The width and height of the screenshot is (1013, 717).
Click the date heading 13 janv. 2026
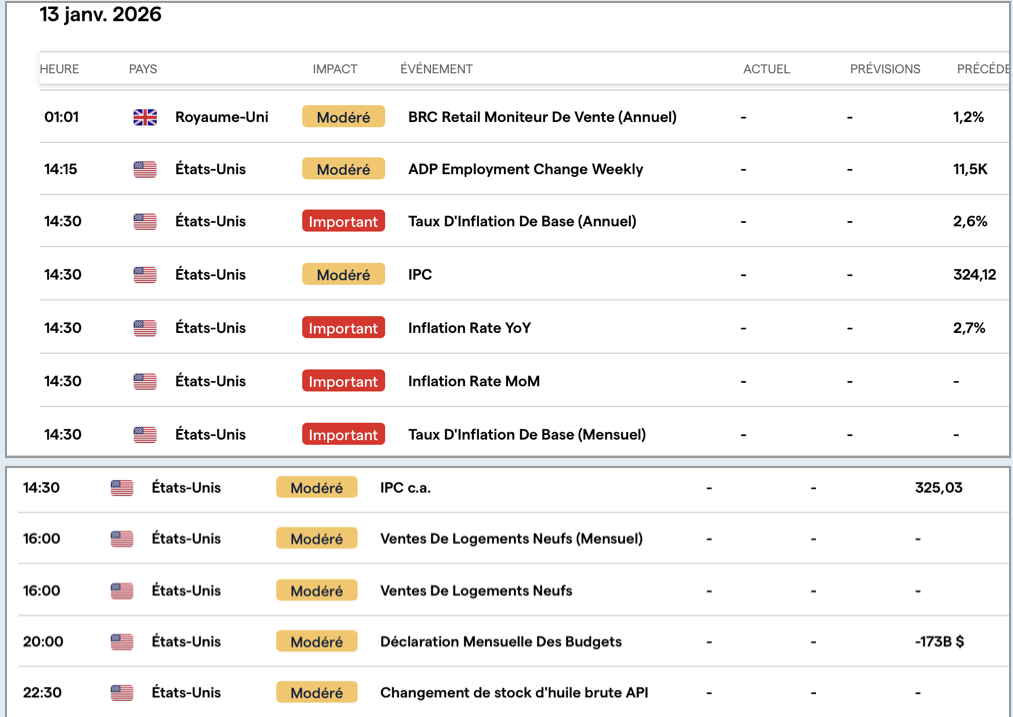[x=100, y=14]
